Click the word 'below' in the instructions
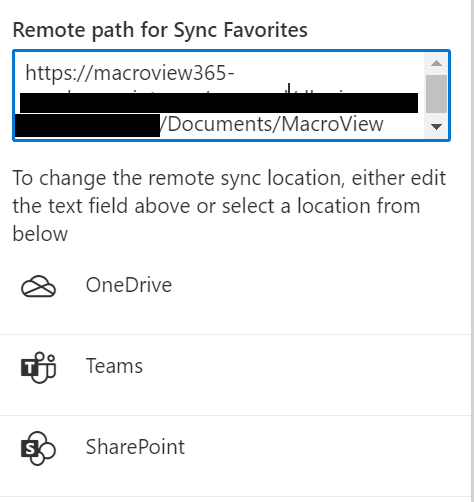 (40, 234)
